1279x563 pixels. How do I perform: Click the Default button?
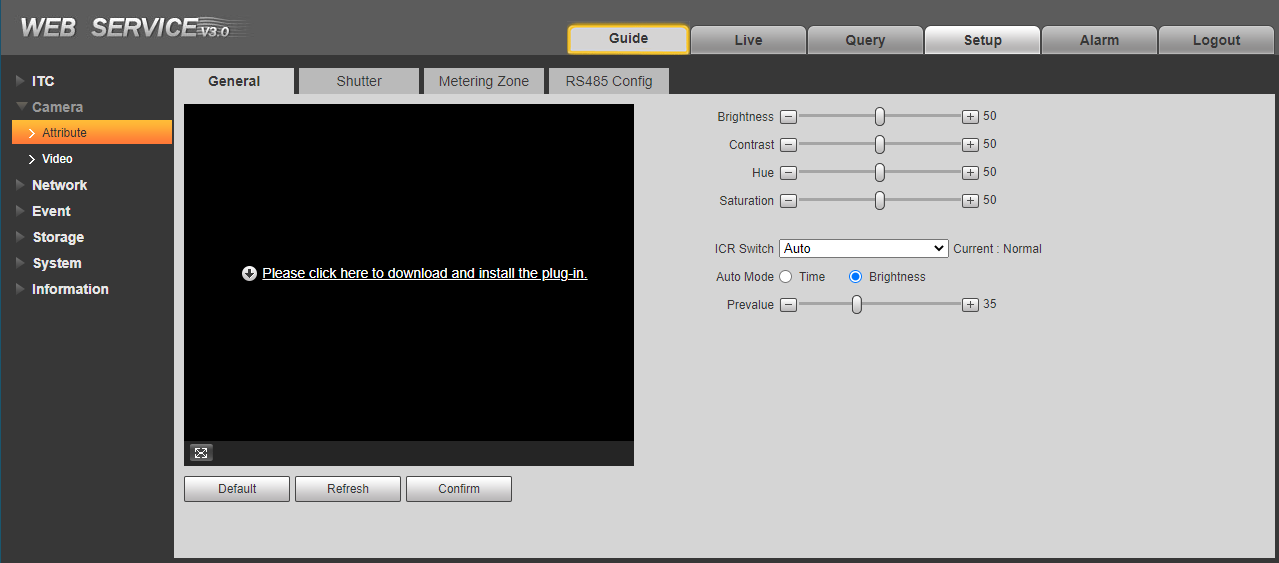click(237, 489)
